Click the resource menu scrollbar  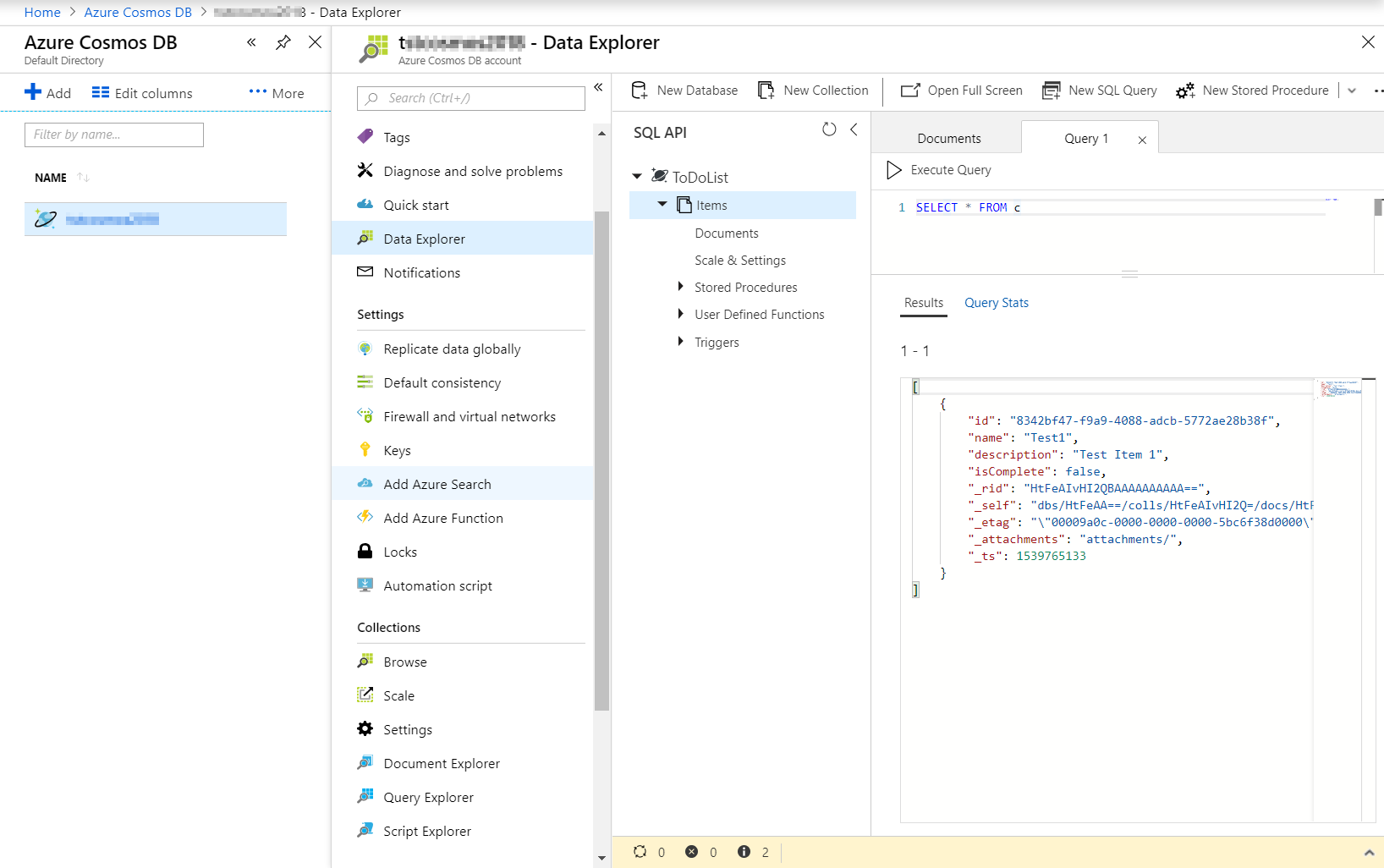[601, 461]
